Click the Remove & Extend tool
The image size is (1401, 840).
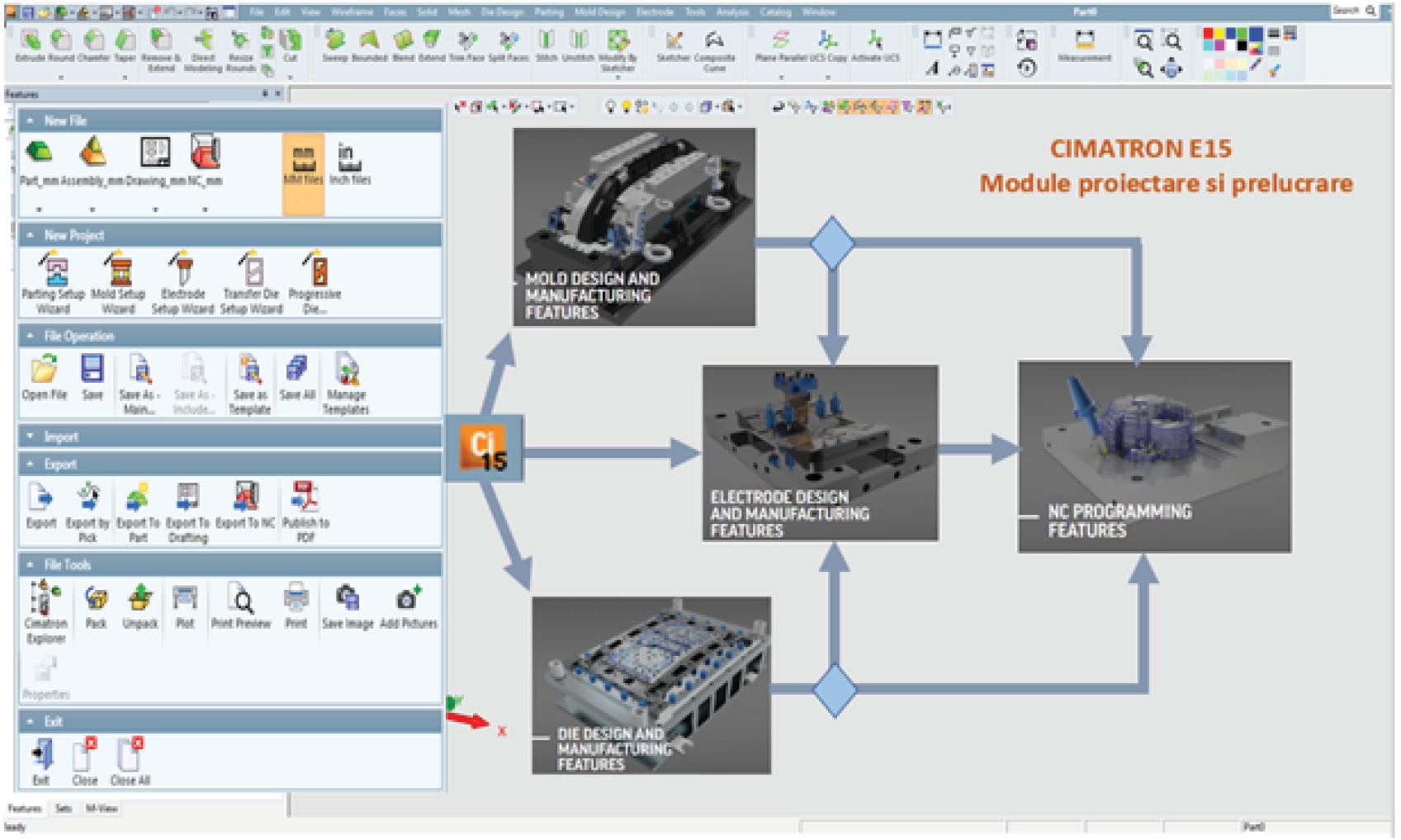pos(161,50)
